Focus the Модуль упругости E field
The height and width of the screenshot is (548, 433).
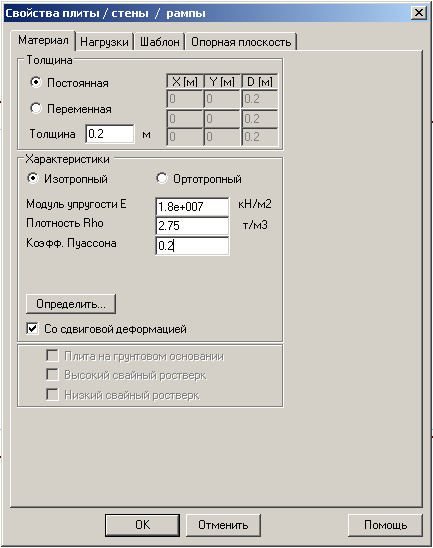click(192, 207)
